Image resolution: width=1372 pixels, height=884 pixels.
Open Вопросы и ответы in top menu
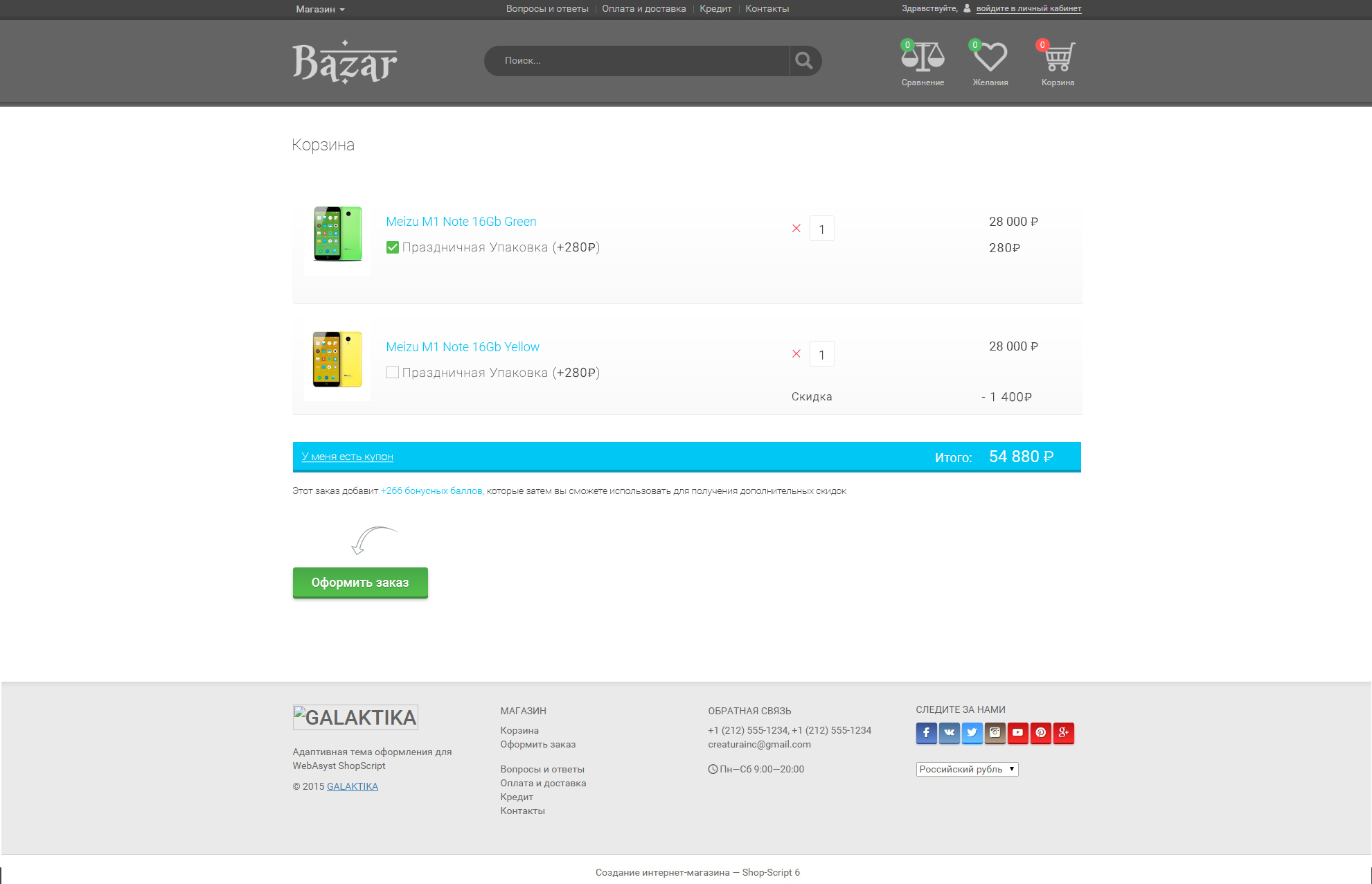click(x=547, y=9)
